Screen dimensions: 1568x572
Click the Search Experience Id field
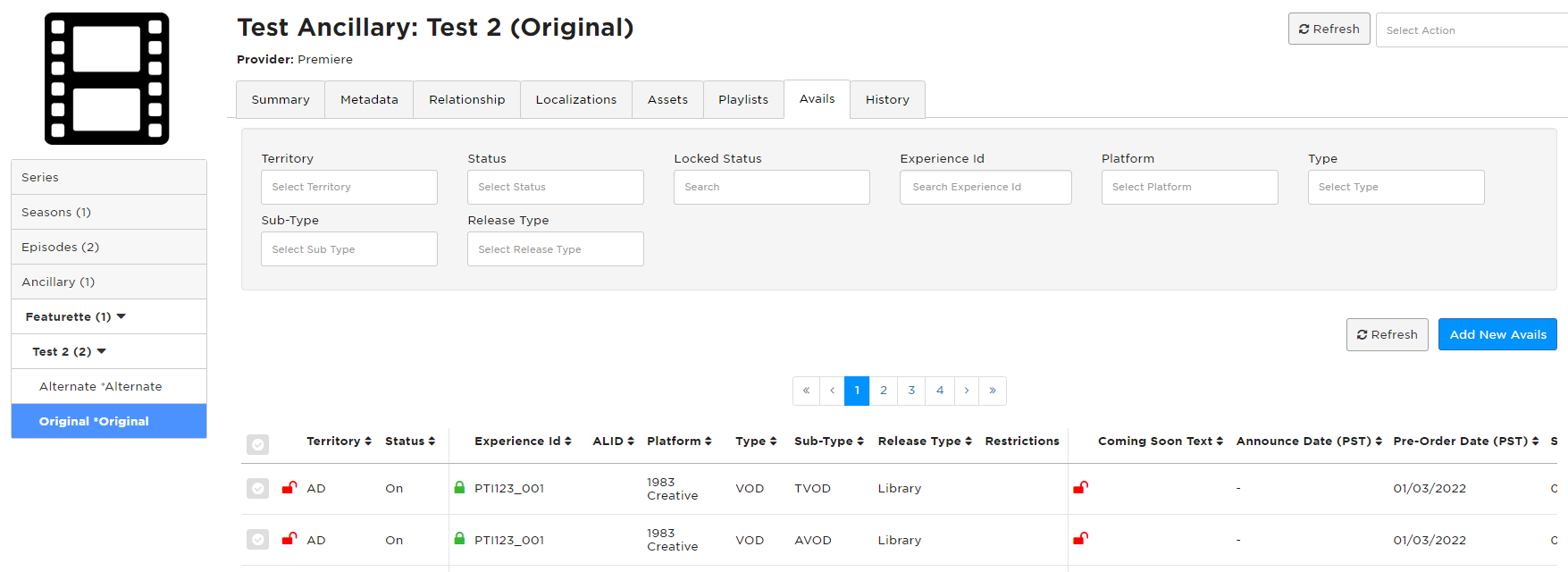click(x=985, y=187)
